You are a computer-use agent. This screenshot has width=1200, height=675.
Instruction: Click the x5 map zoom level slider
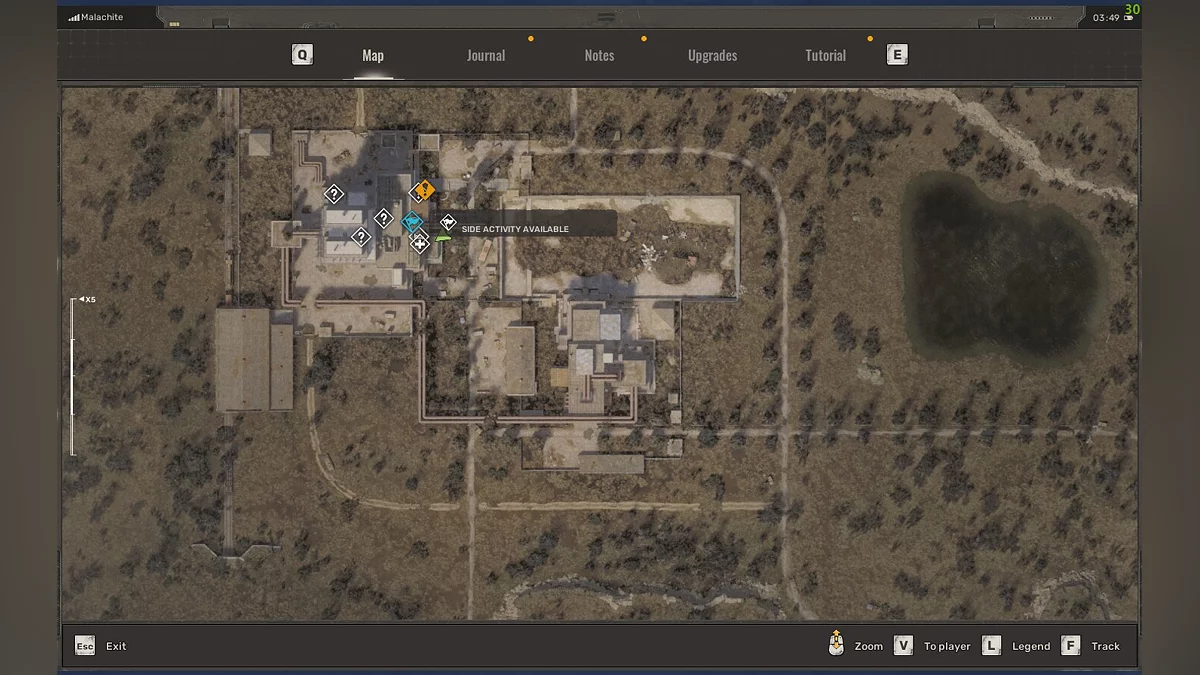[72, 376]
